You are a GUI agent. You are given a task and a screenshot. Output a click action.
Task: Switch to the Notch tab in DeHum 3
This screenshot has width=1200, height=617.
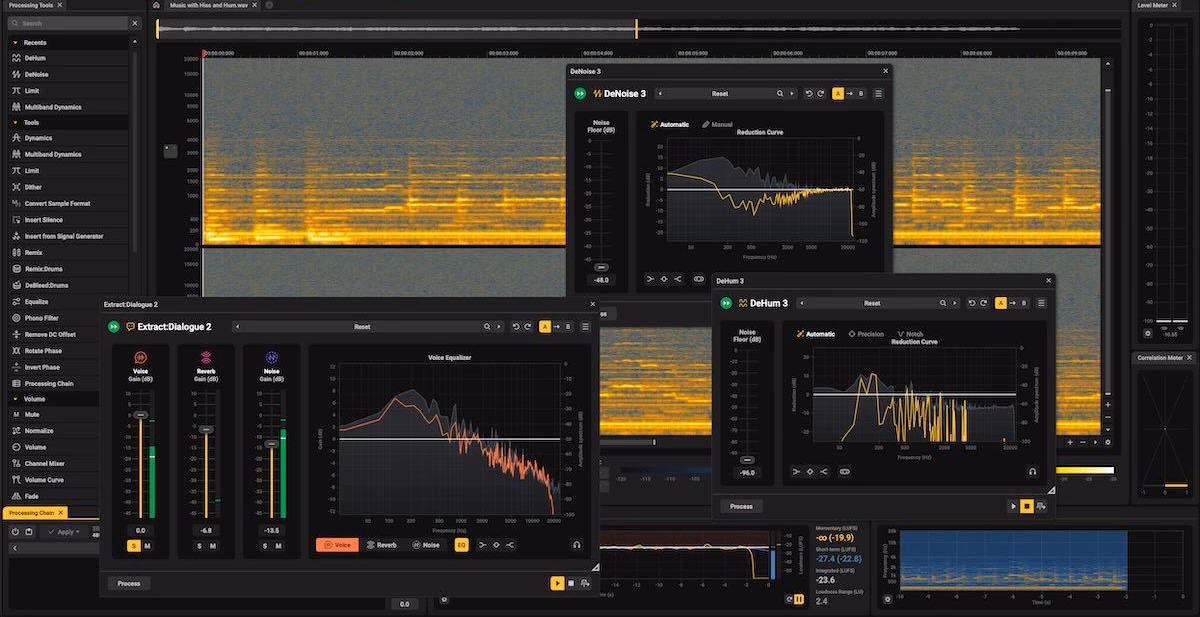(x=910, y=334)
